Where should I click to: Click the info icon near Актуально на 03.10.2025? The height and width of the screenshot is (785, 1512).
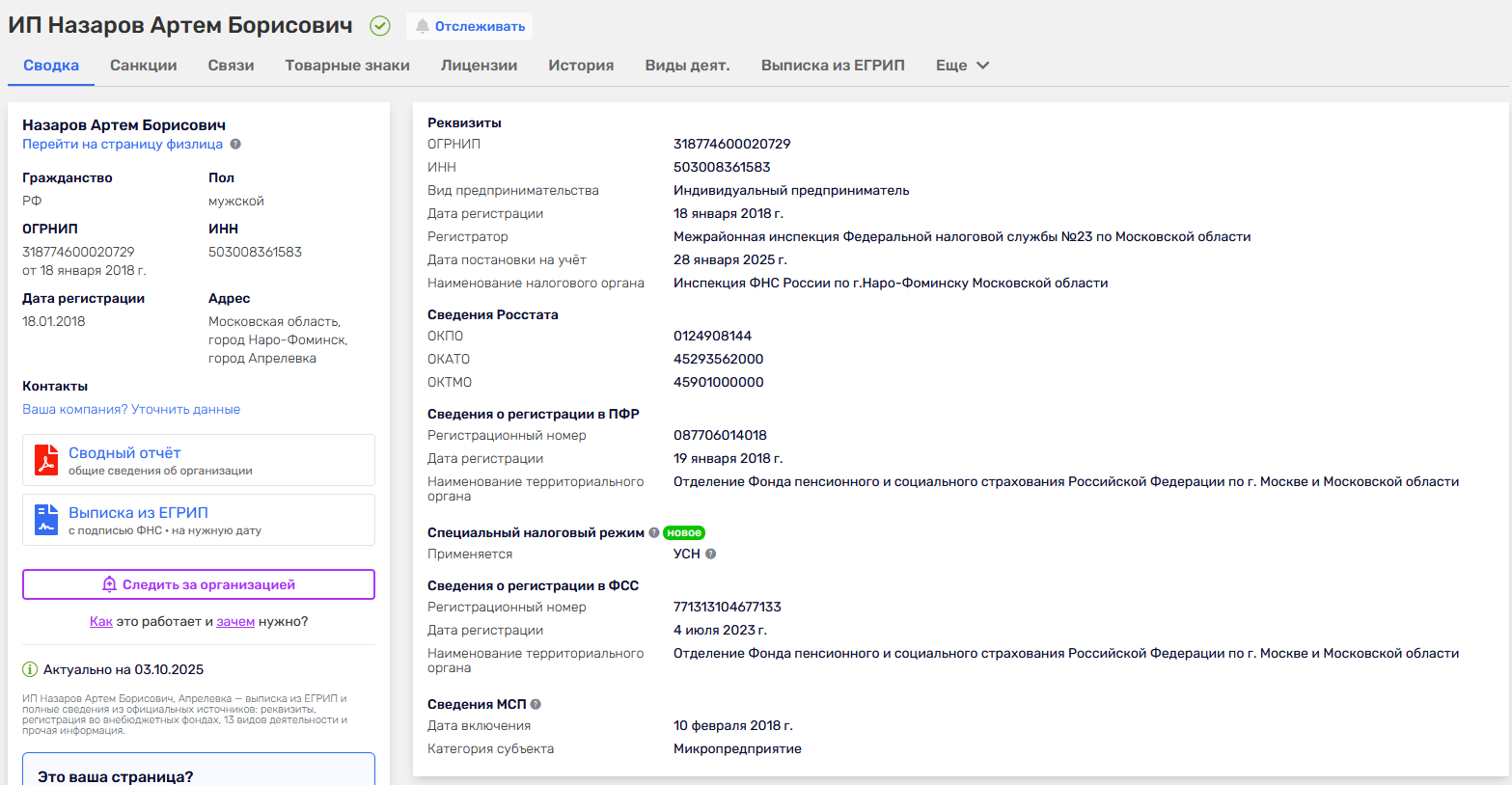pyautogui.click(x=30, y=669)
